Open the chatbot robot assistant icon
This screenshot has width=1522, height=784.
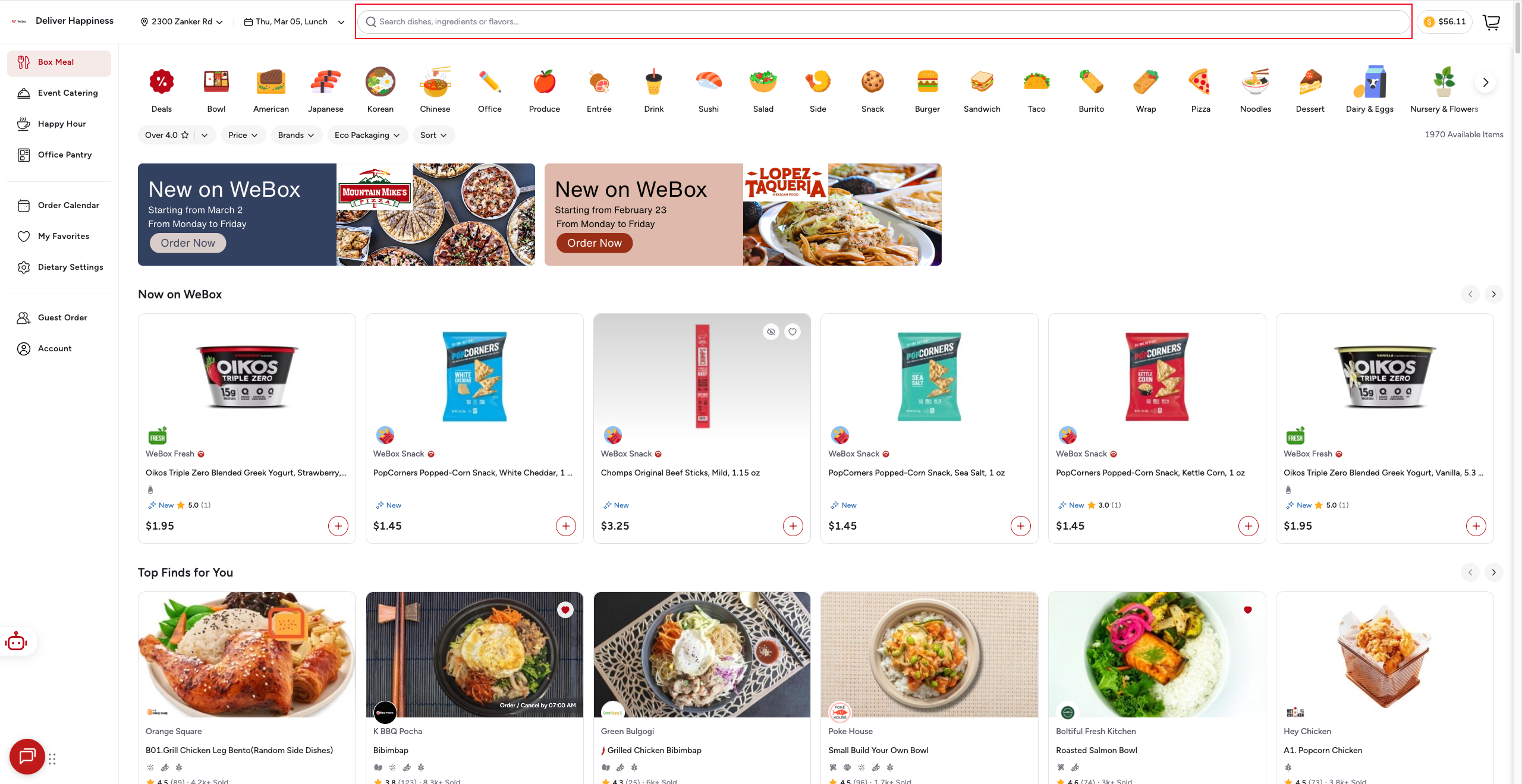point(16,642)
